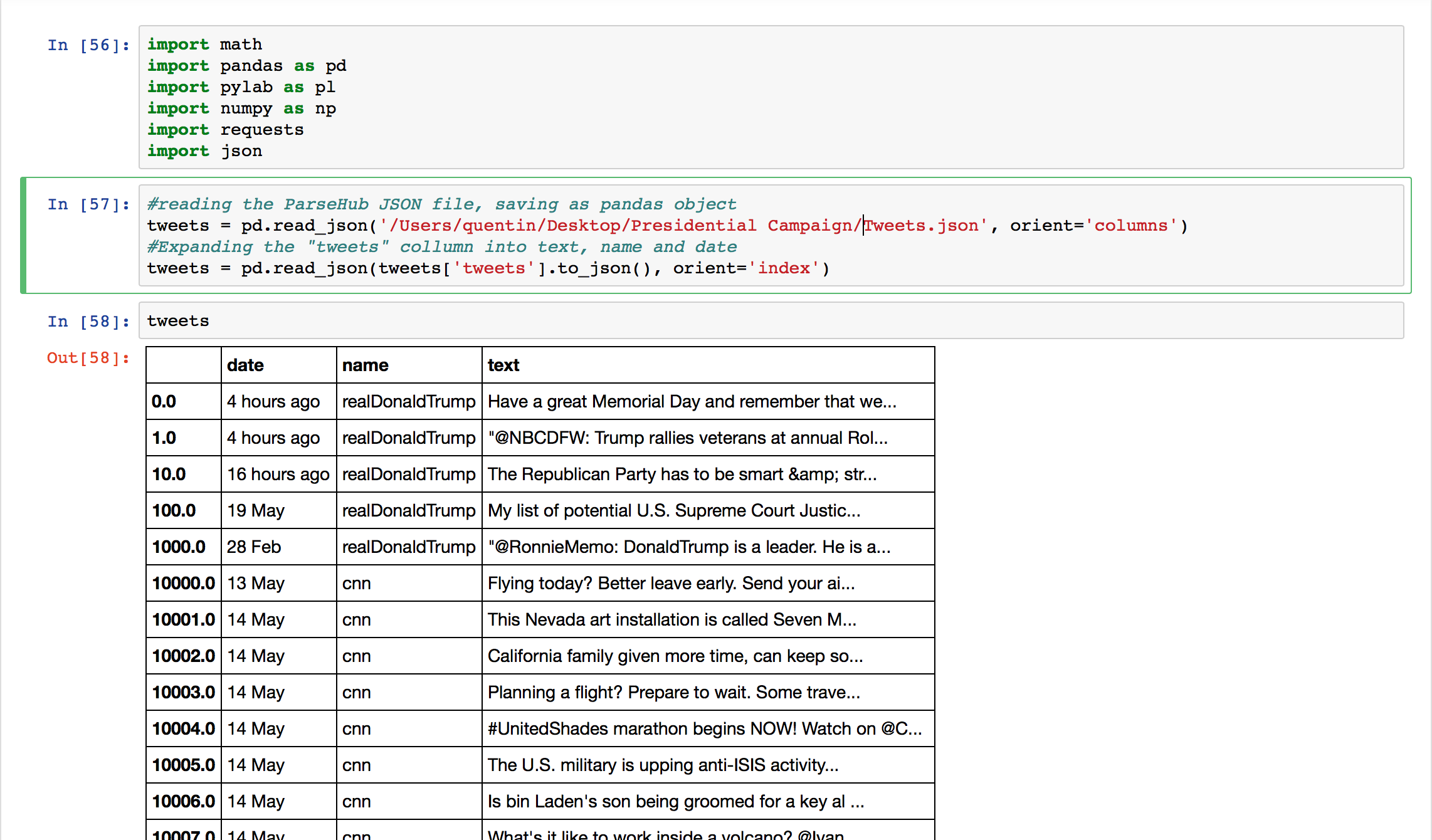Click the In [56] prompt label
This screenshot has width=1432, height=840.
(x=88, y=45)
